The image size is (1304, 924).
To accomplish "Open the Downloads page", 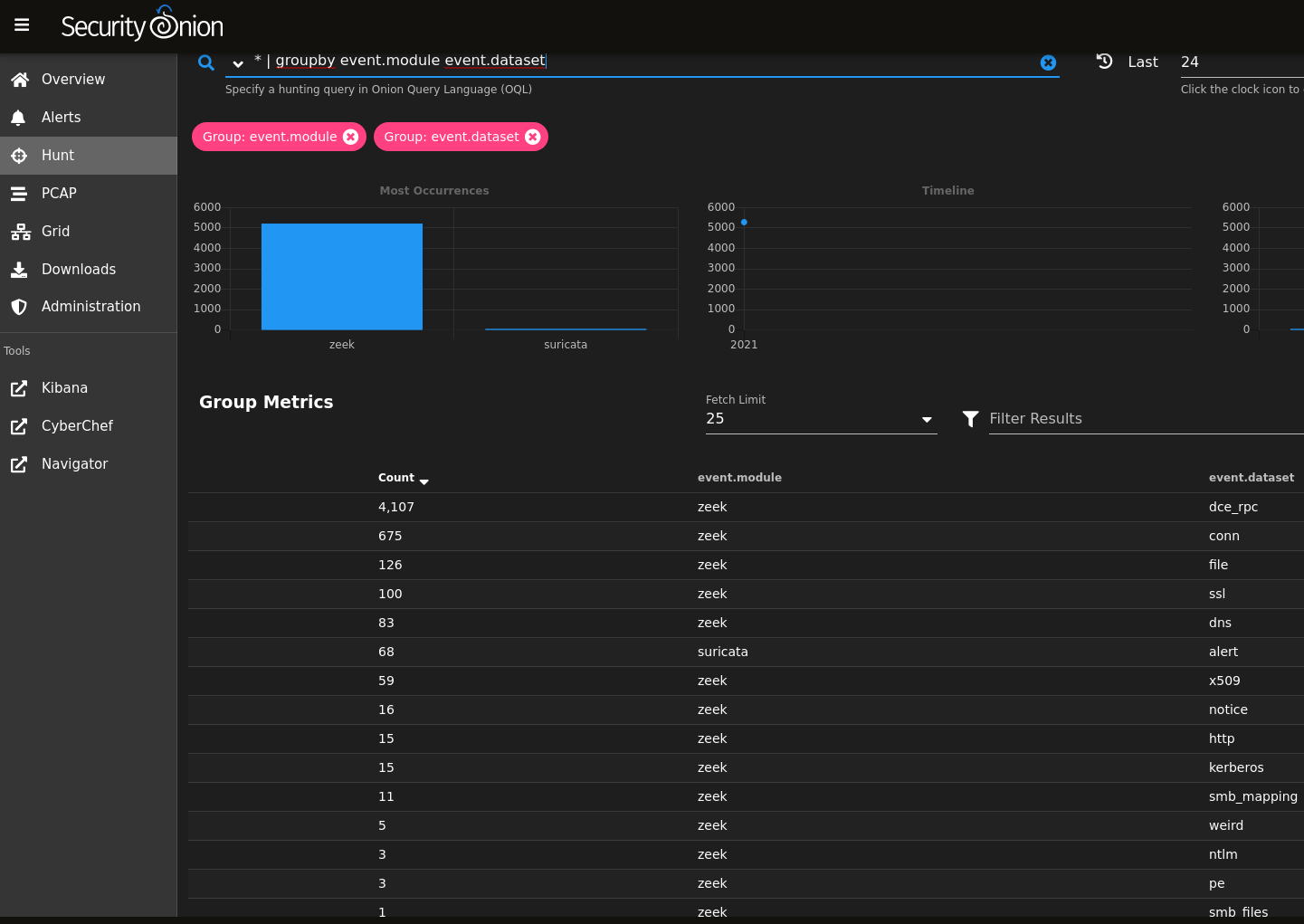I will pos(89,270).
